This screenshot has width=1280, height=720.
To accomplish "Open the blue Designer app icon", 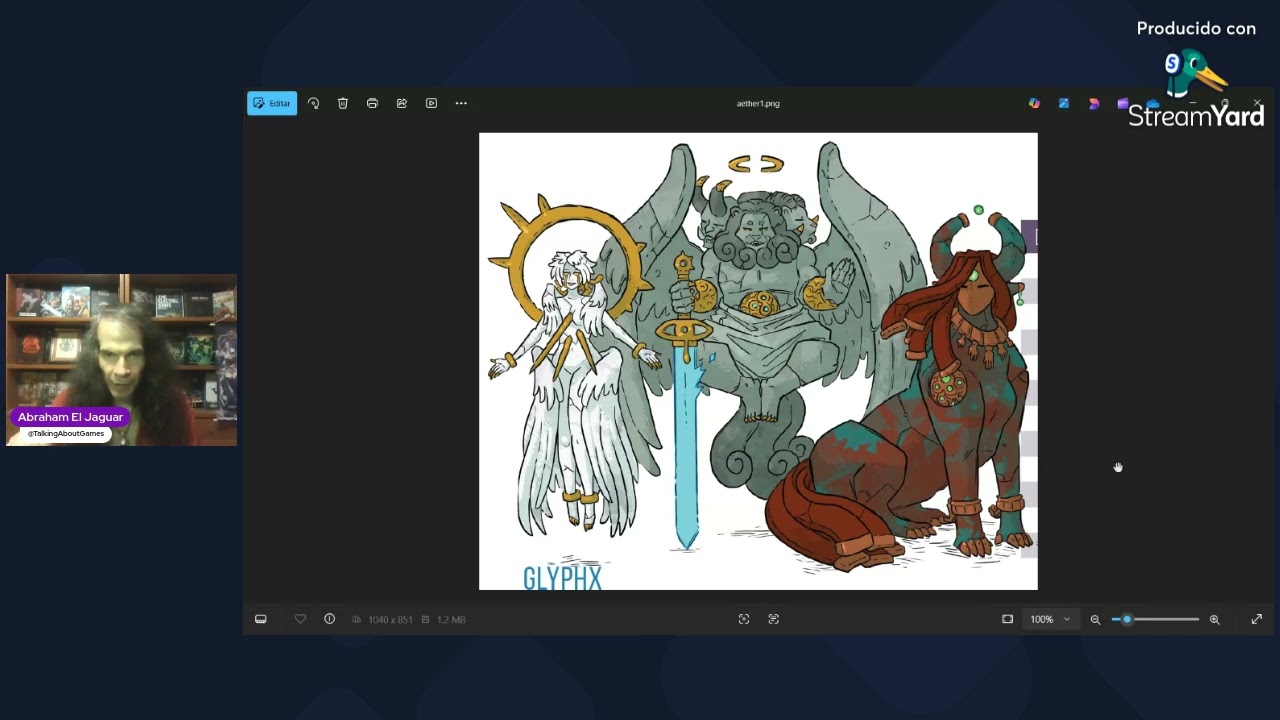I will coord(1064,103).
